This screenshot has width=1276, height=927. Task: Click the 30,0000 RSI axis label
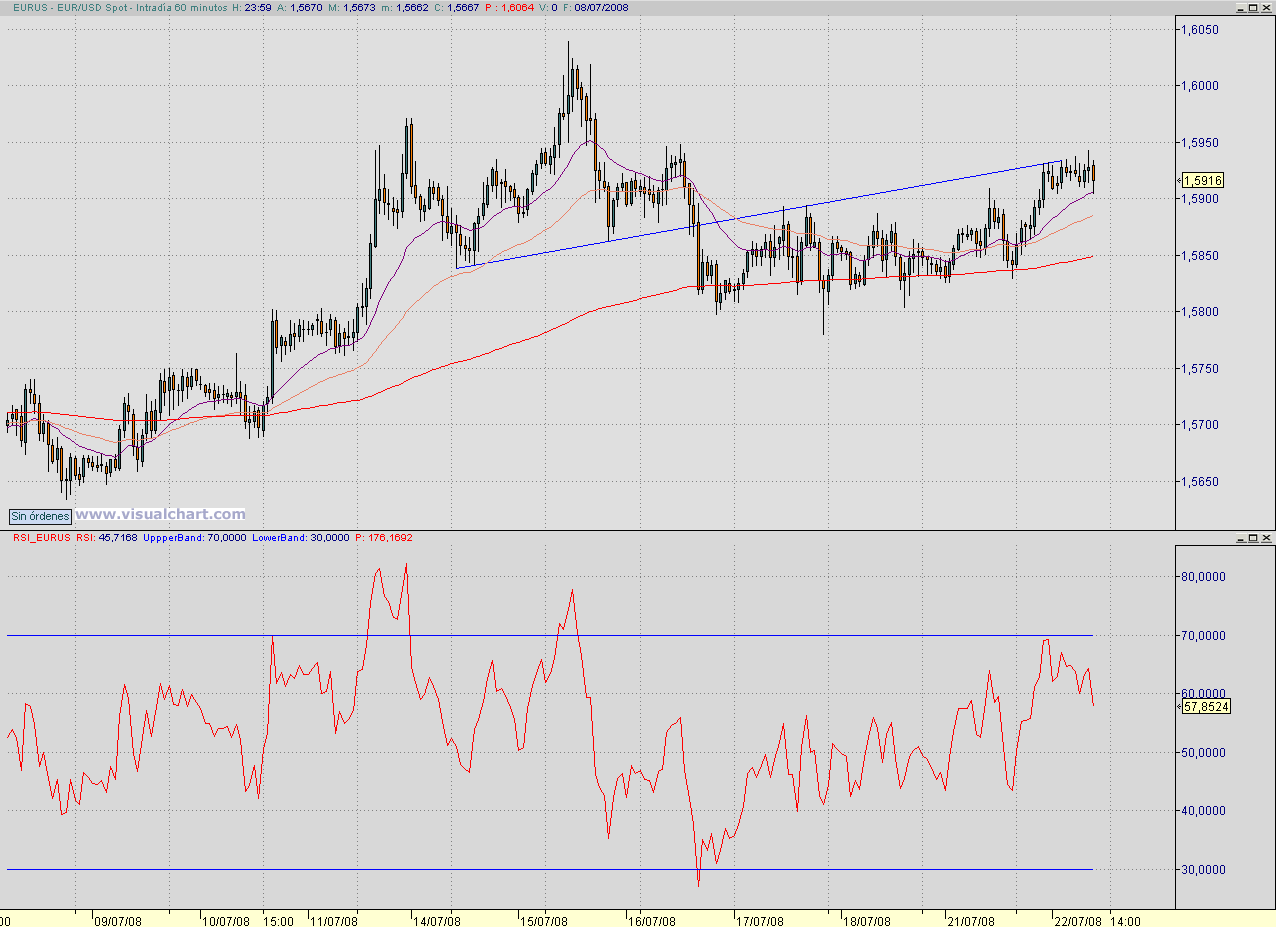(x=1204, y=870)
